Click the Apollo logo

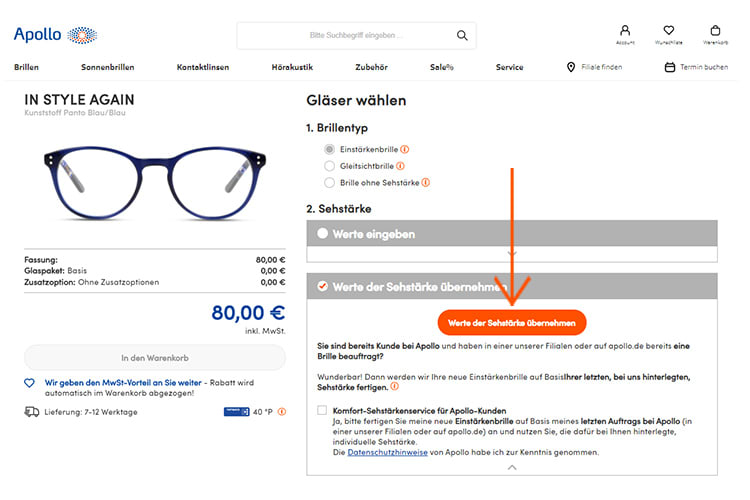pos(55,35)
